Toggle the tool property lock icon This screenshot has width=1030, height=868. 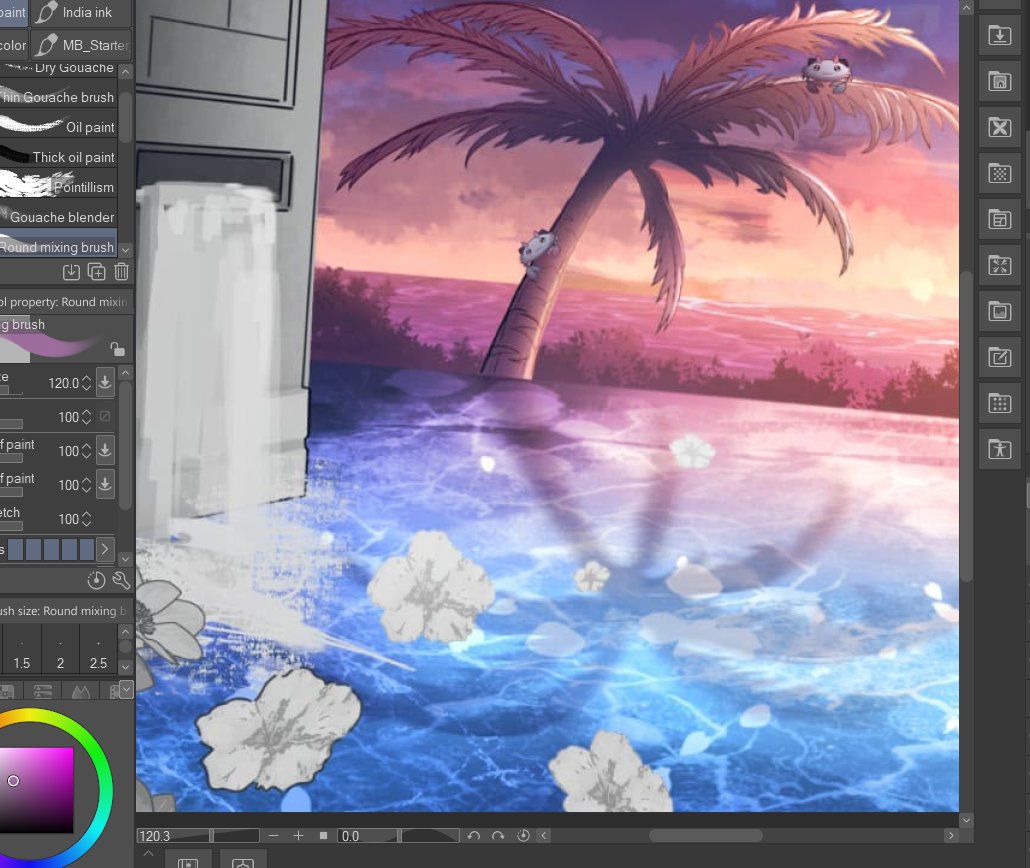(x=117, y=348)
